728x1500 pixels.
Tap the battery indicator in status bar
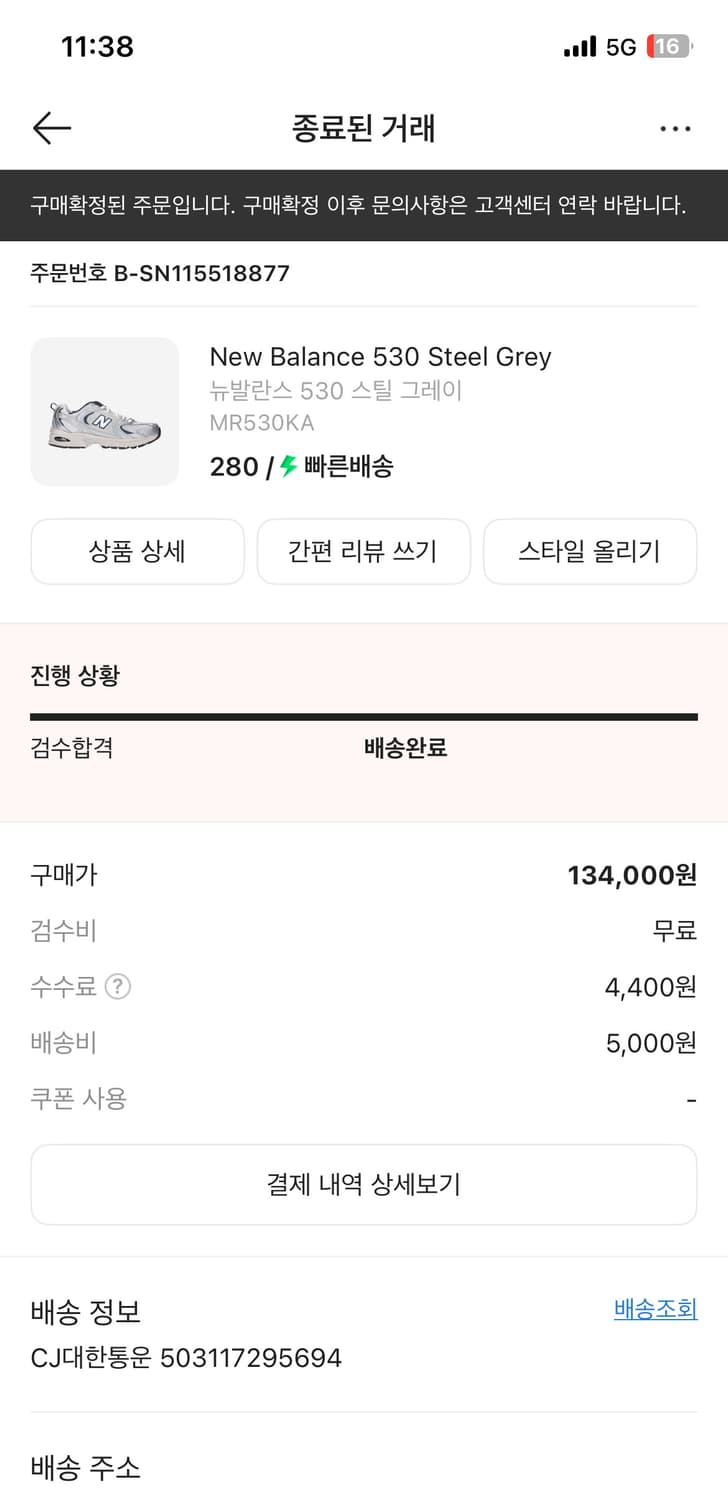point(668,46)
